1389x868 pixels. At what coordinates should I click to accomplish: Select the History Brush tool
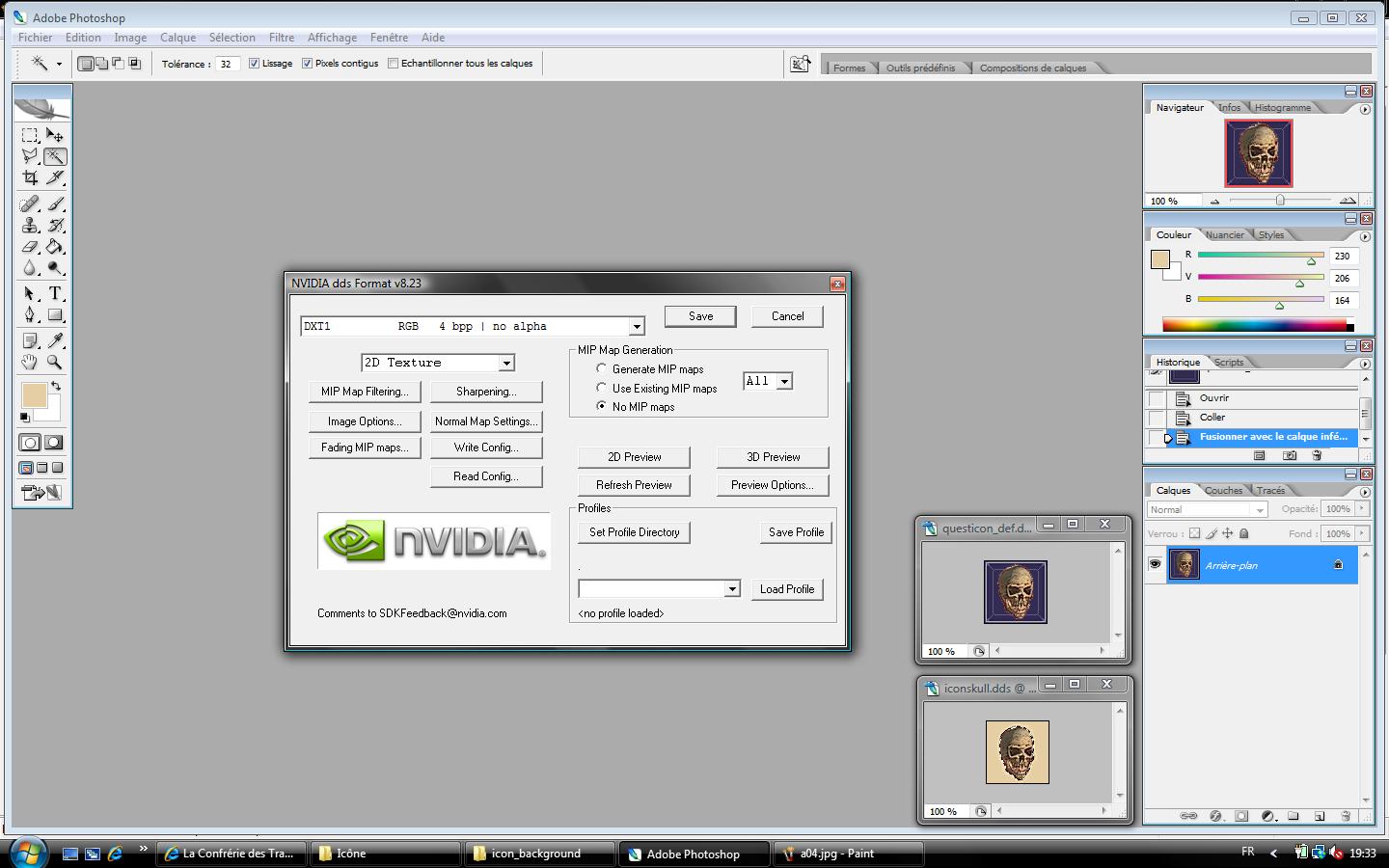pyautogui.click(x=55, y=225)
